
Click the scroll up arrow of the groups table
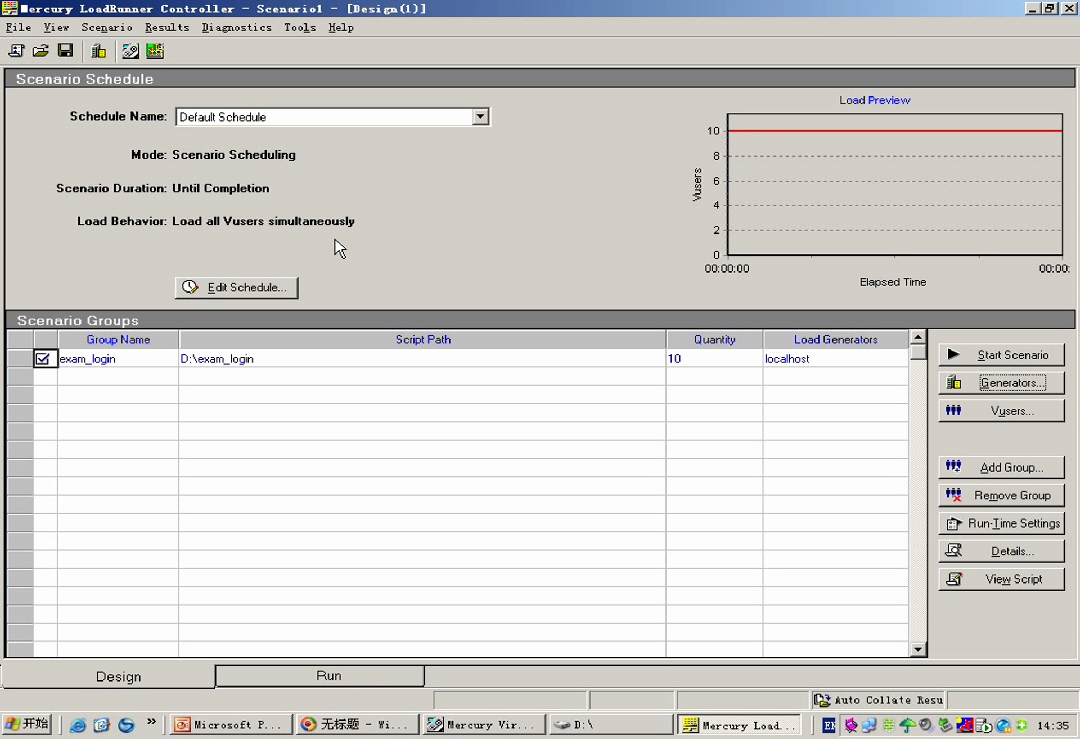pos(917,337)
